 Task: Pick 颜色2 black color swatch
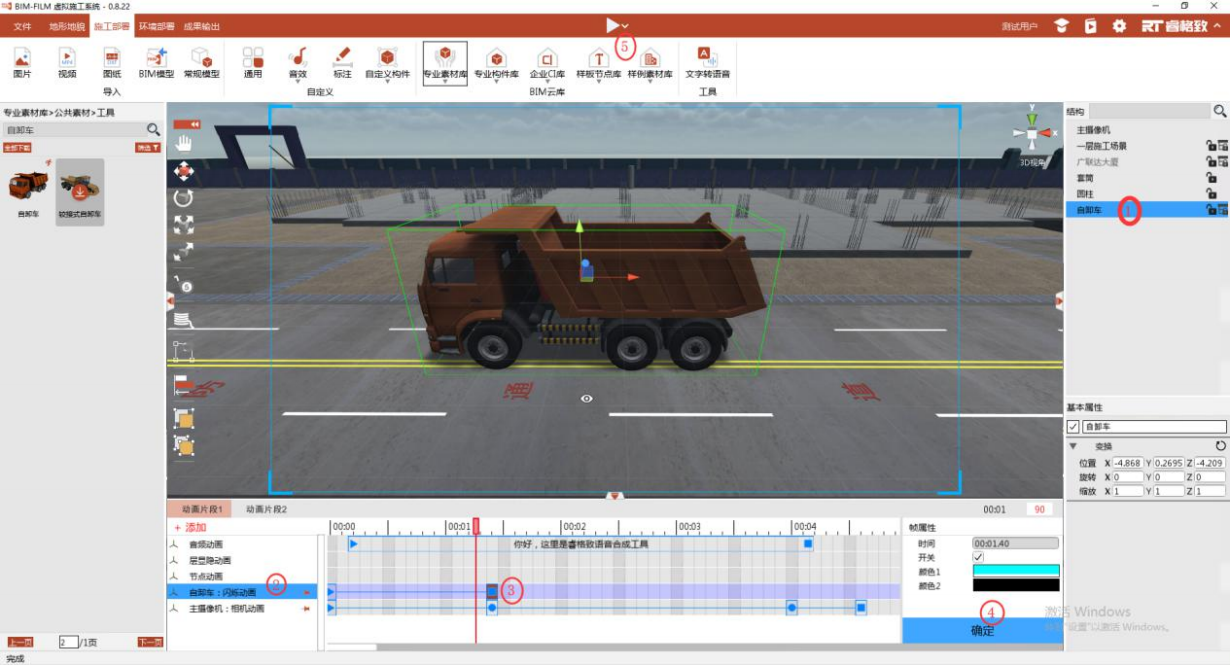pos(1016,585)
